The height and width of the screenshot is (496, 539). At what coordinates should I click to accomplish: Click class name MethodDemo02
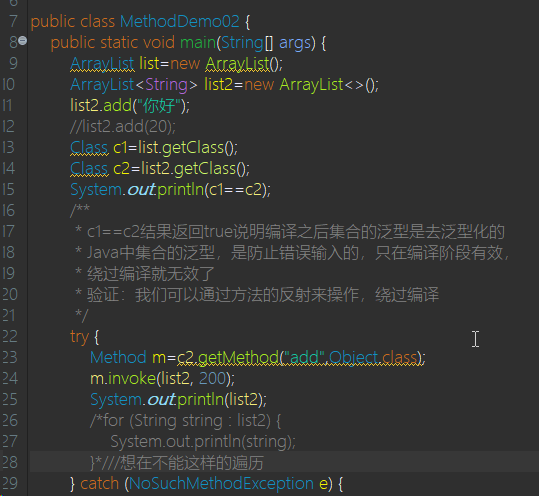(x=179, y=21)
